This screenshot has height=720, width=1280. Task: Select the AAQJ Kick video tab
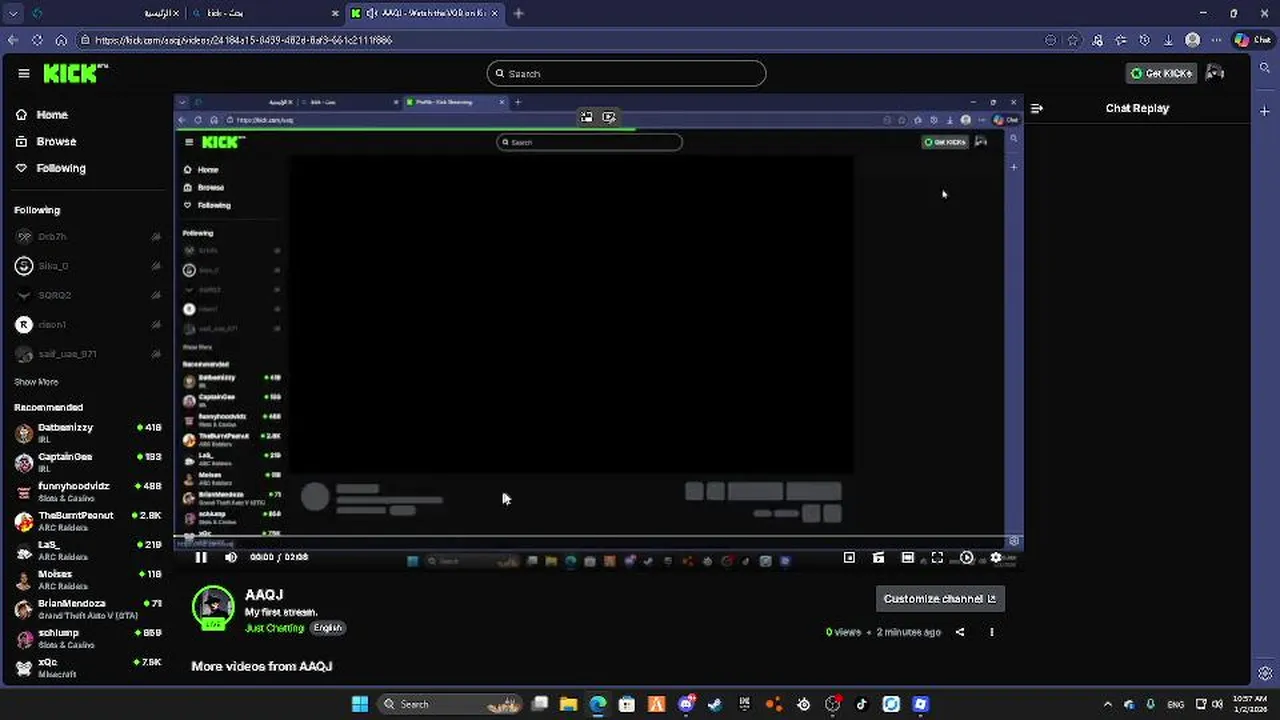425,13
